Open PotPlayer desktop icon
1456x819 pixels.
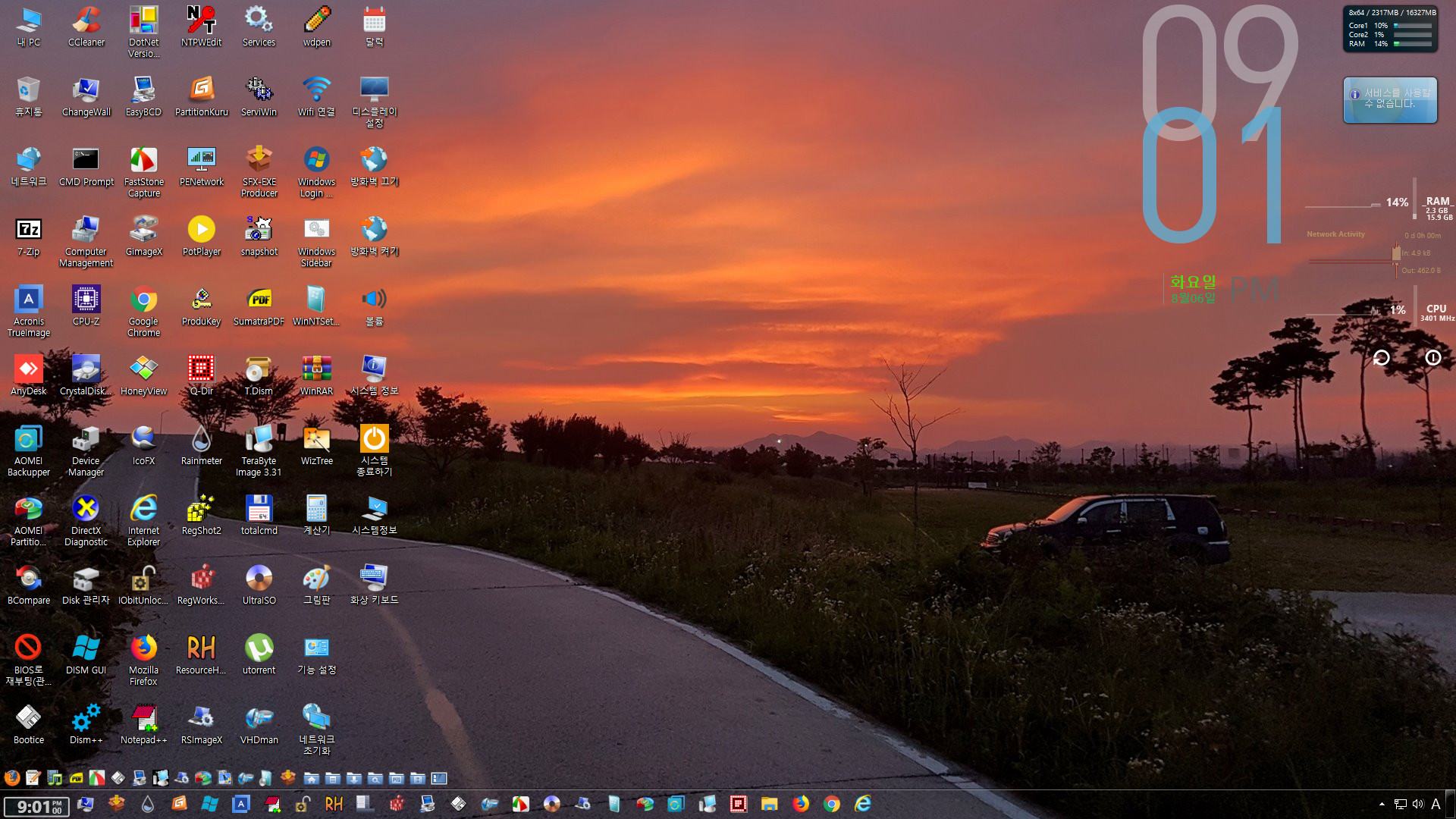point(202,237)
